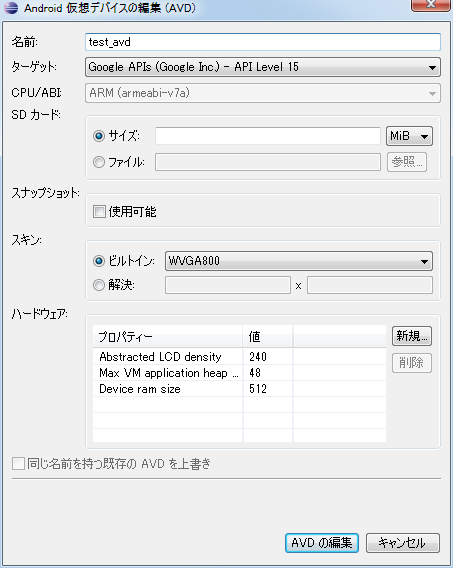The width and height of the screenshot is (453, 568).
Task: Click the AVD の編集 button
Action: tap(322, 543)
